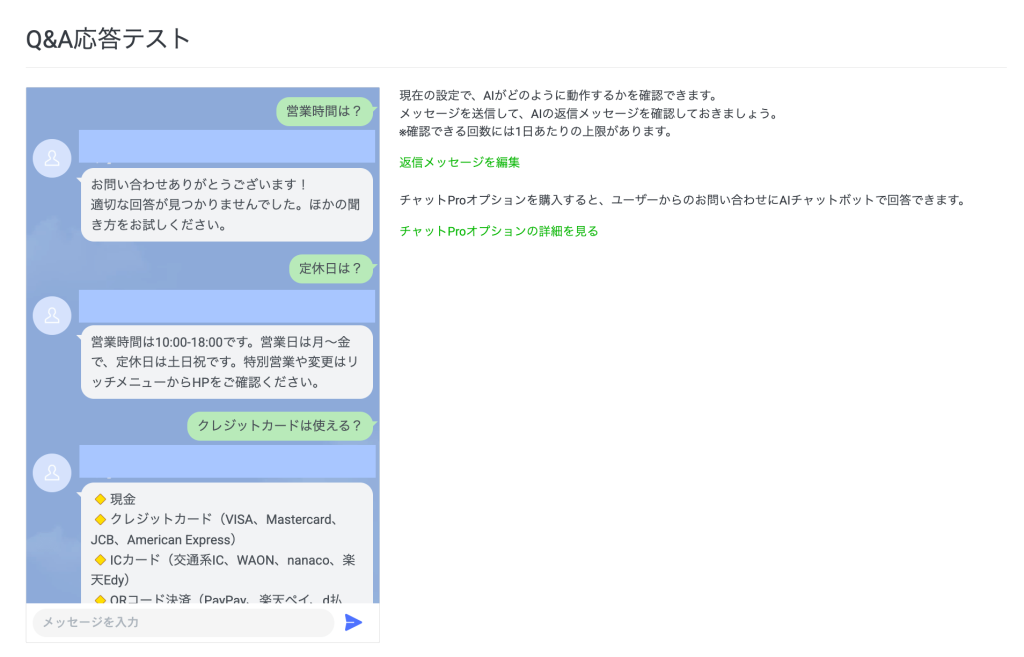Click the empty blue bubble above the apology
The image size is (1024, 657).
point(226,147)
